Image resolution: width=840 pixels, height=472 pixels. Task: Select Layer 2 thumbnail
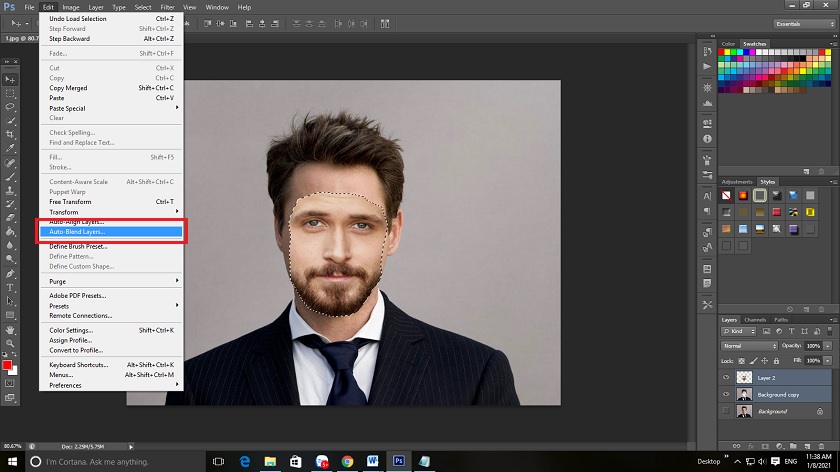744,378
